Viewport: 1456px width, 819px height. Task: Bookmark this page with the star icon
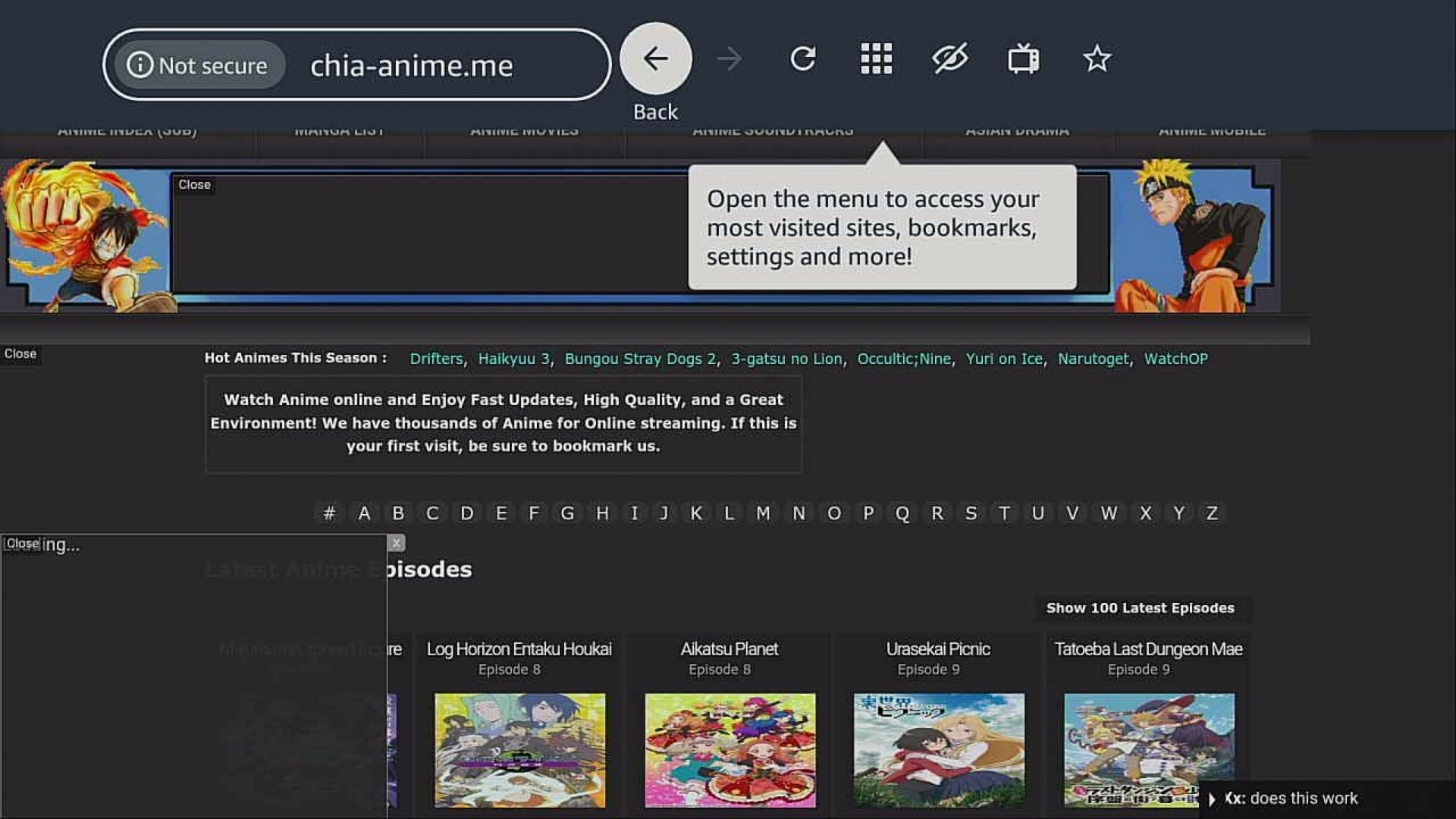(1097, 58)
